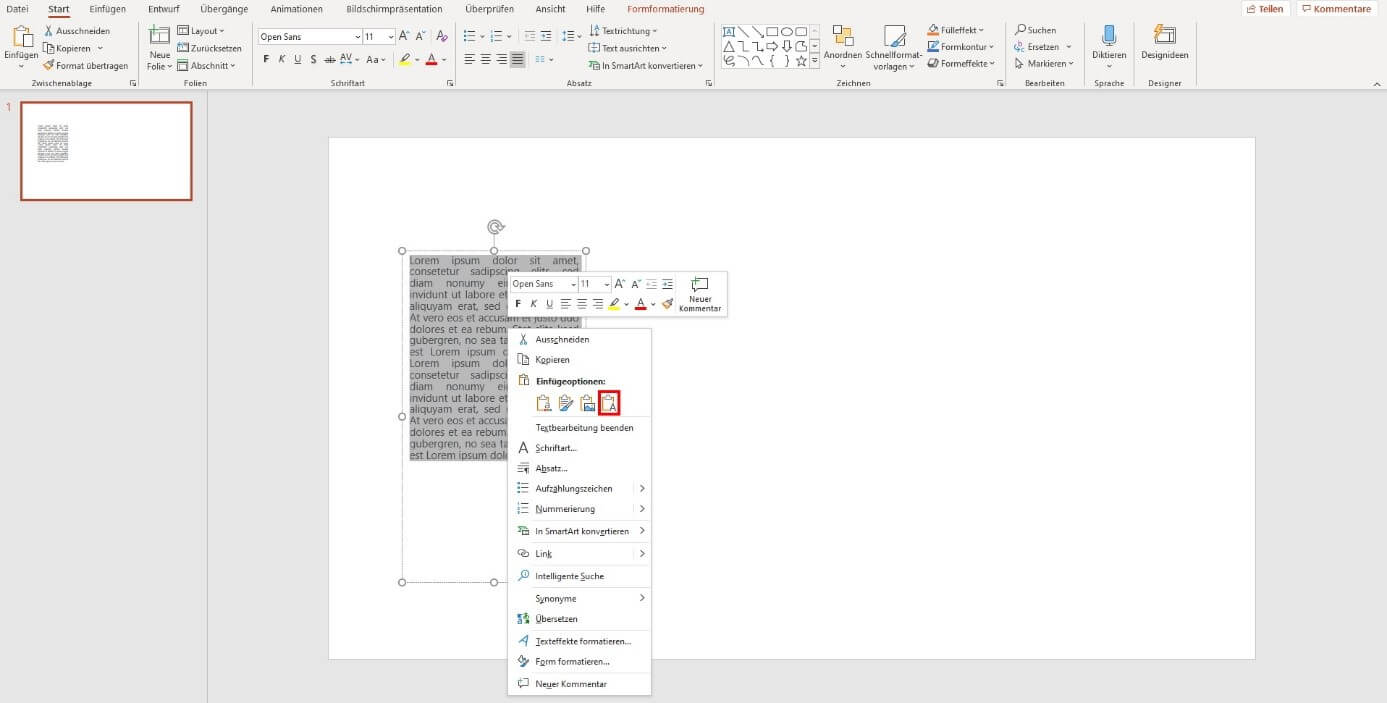This screenshot has height=703, width=1387.
Task: Click the big Einfügen clipboard icon in ribbon
Action: 21,38
